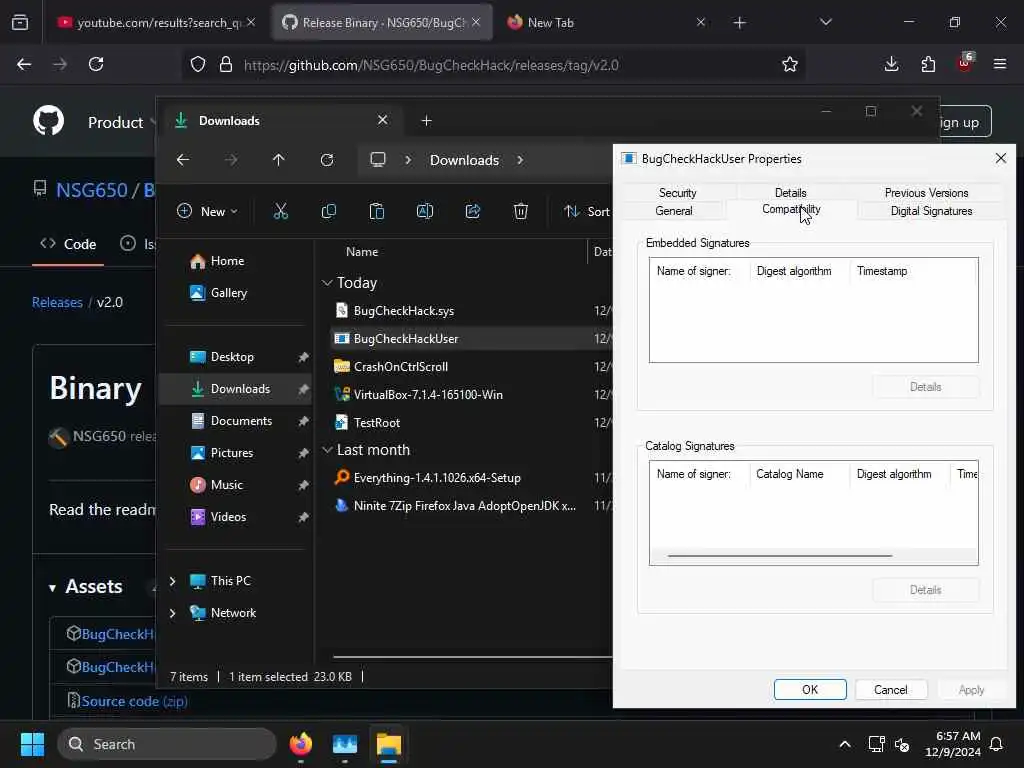Switch to the New Tab in Firefox
The image size is (1024, 768).
[x=605, y=23]
